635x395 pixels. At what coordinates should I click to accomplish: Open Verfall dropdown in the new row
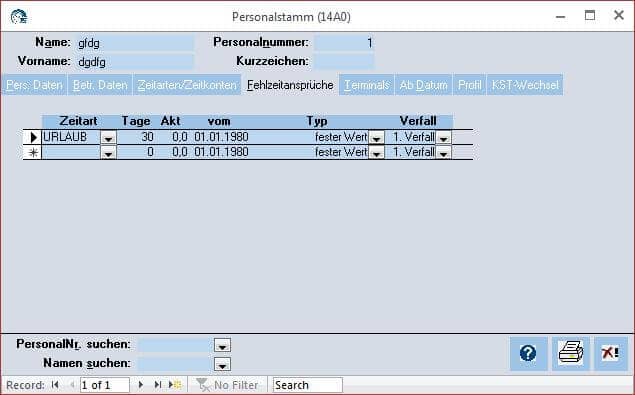[x=443, y=153]
